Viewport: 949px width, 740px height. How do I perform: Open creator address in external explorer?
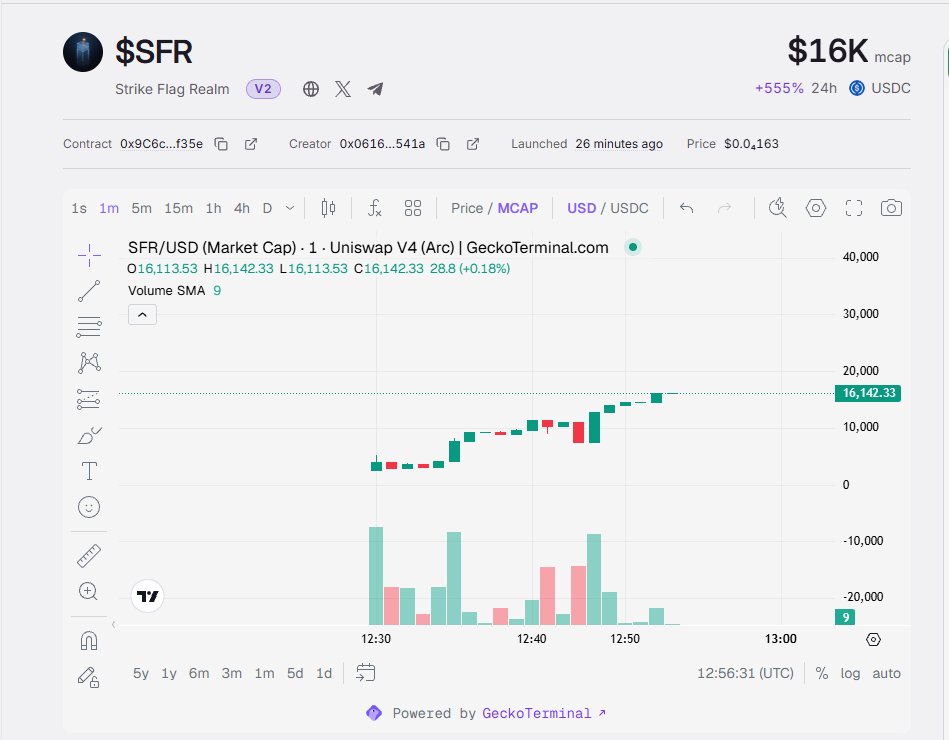coord(473,144)
